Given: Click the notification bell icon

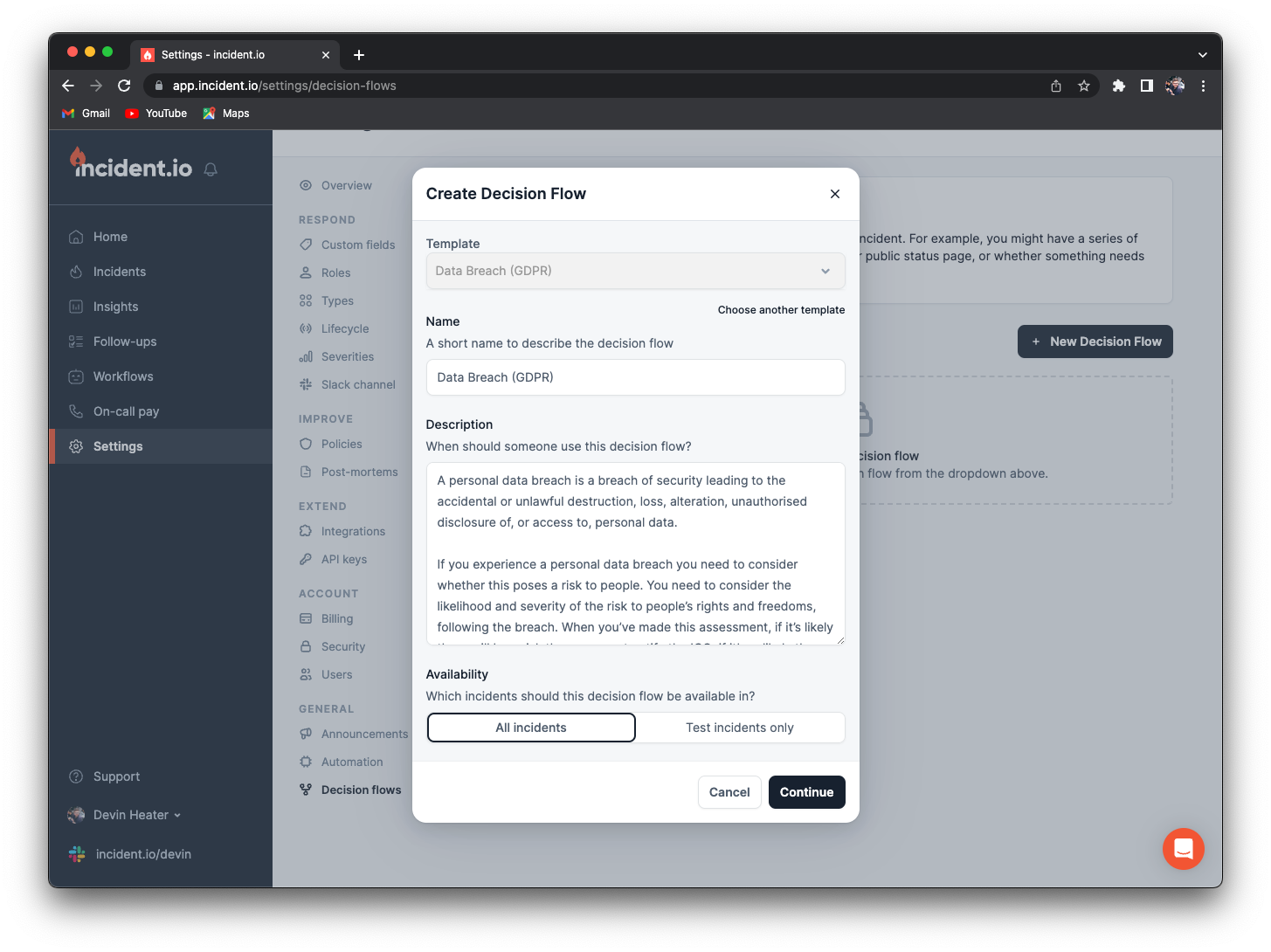Looking at the screenshot, I should coord(211,169).
